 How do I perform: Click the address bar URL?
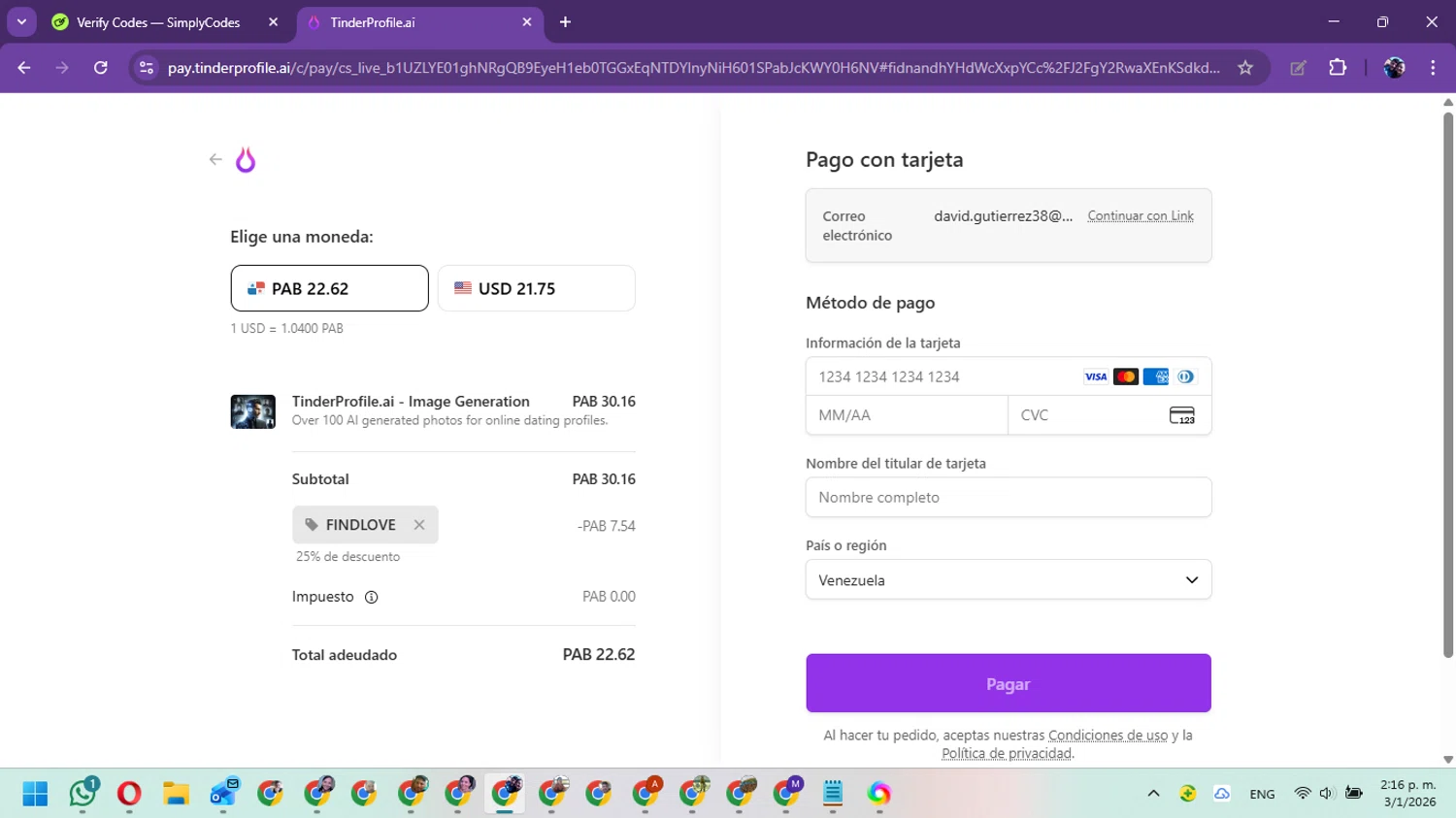pos(693,68)
